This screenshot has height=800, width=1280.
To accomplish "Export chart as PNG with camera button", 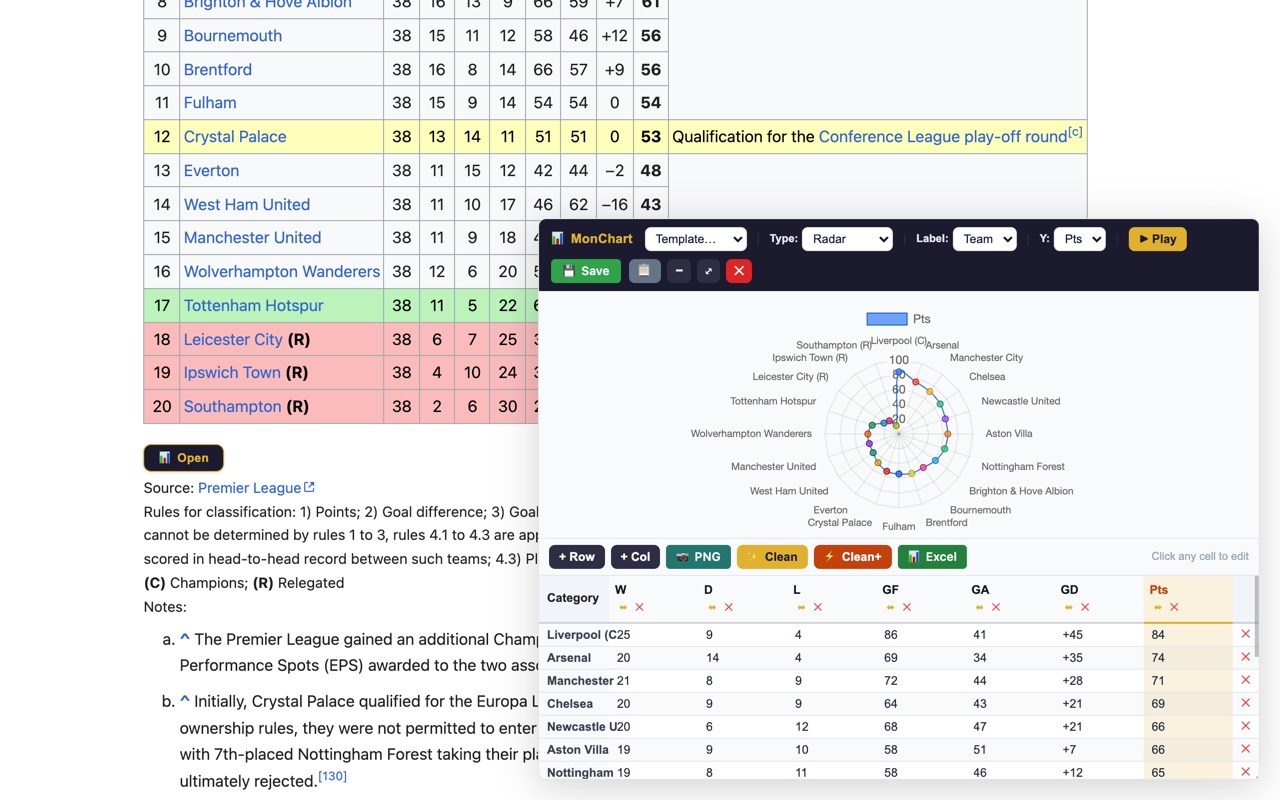I will click(698, 557).
